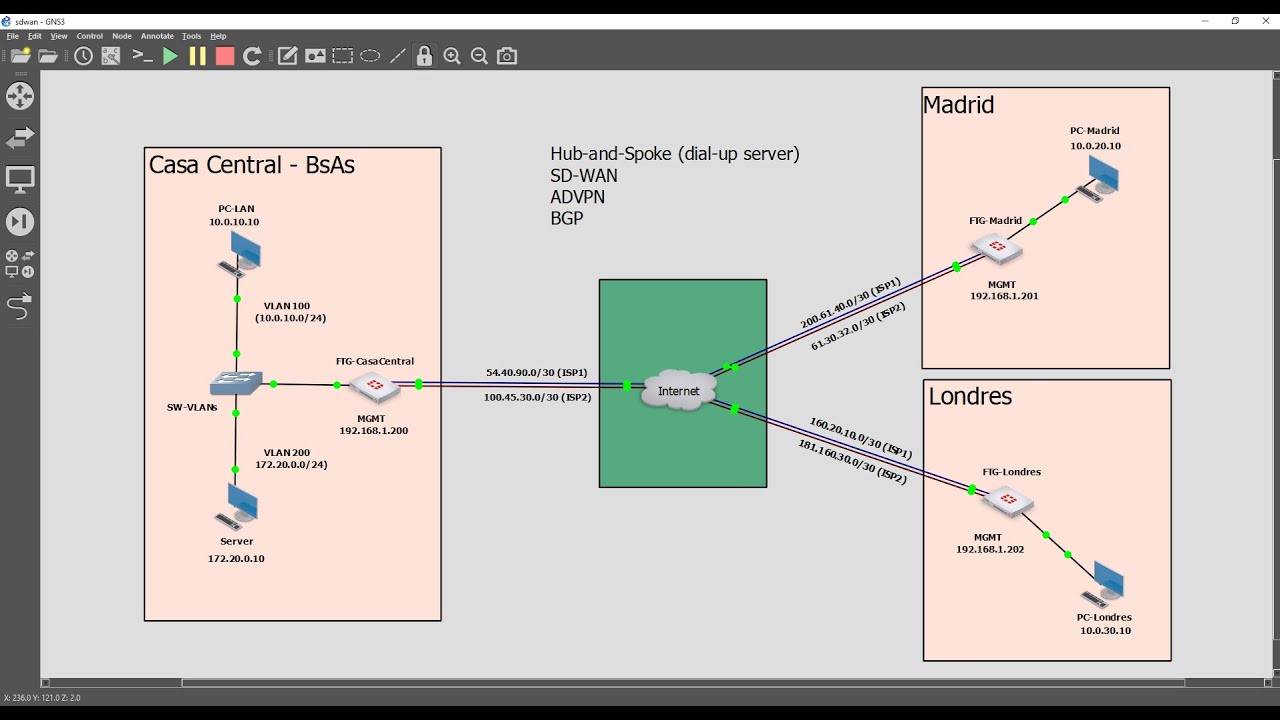The image size is (1280, 720).
Task: Select the PC-Madrid computer node
Action: tap(1097, 179)
